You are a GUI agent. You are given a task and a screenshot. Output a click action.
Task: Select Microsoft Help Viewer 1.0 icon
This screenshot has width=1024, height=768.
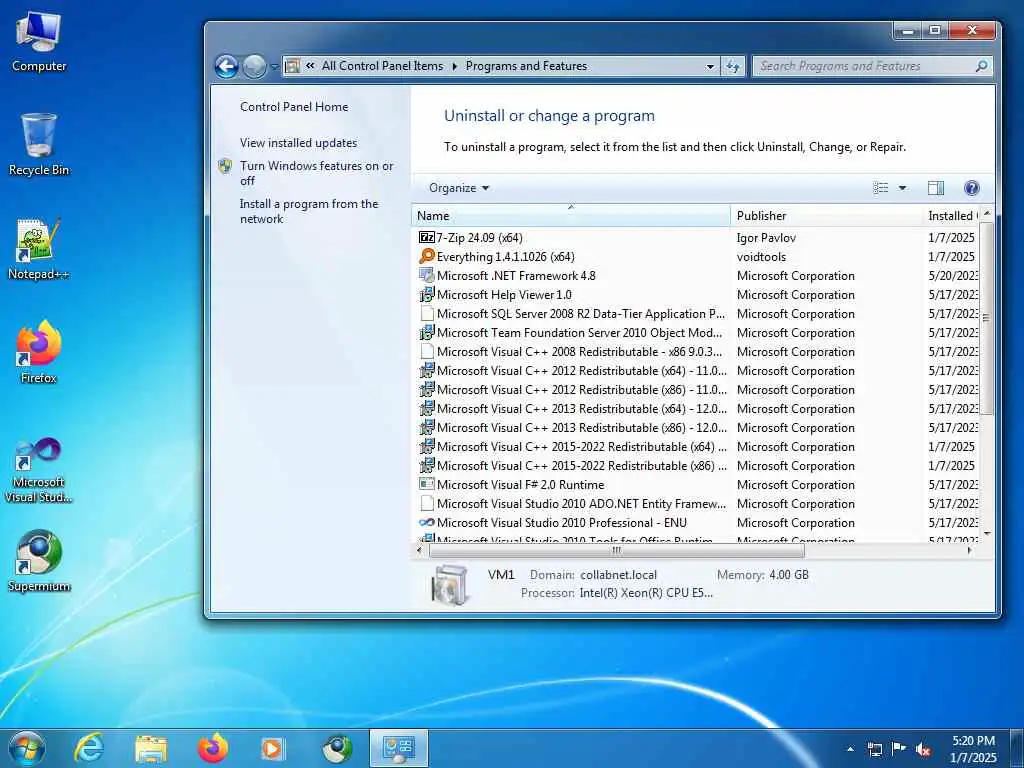[x=426, y=294]
